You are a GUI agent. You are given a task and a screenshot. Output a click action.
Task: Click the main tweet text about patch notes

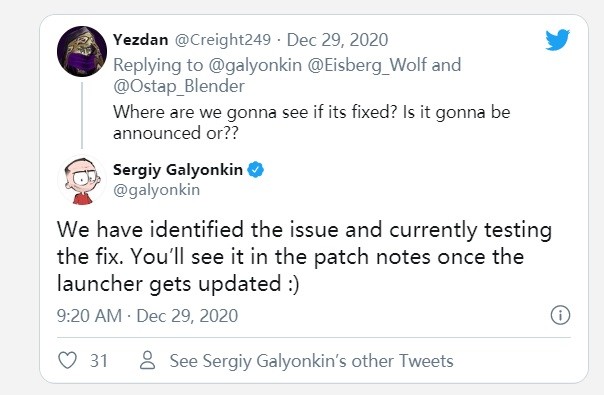[304, 257]
